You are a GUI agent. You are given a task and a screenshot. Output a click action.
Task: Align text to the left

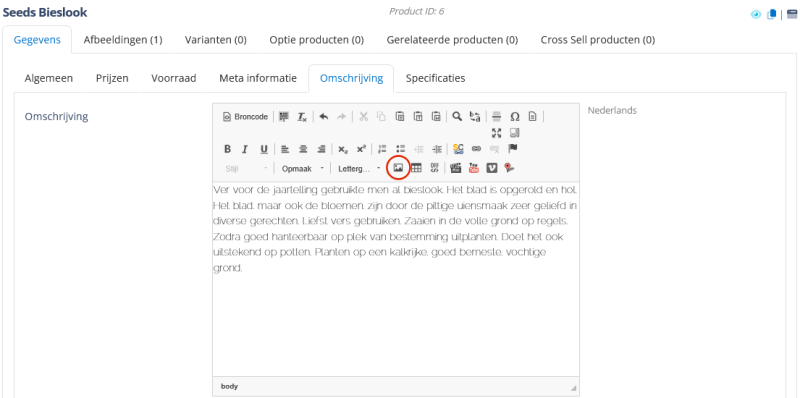285,149
